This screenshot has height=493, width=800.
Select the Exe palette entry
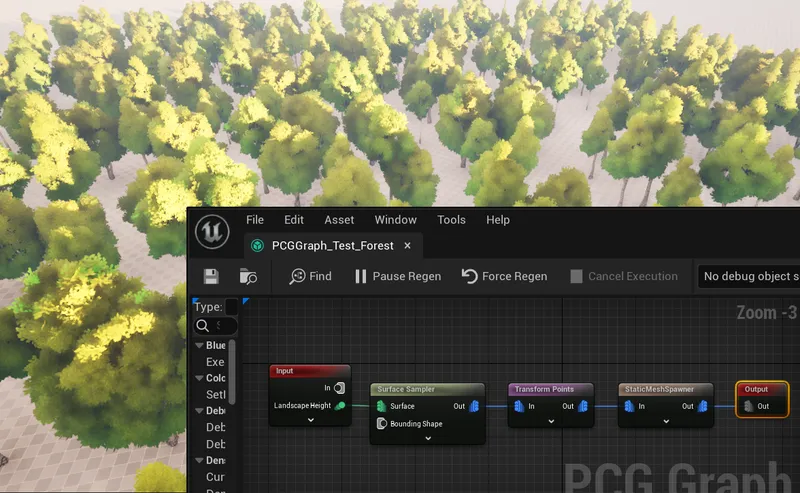pyautogui.click(x=215, y=362)
